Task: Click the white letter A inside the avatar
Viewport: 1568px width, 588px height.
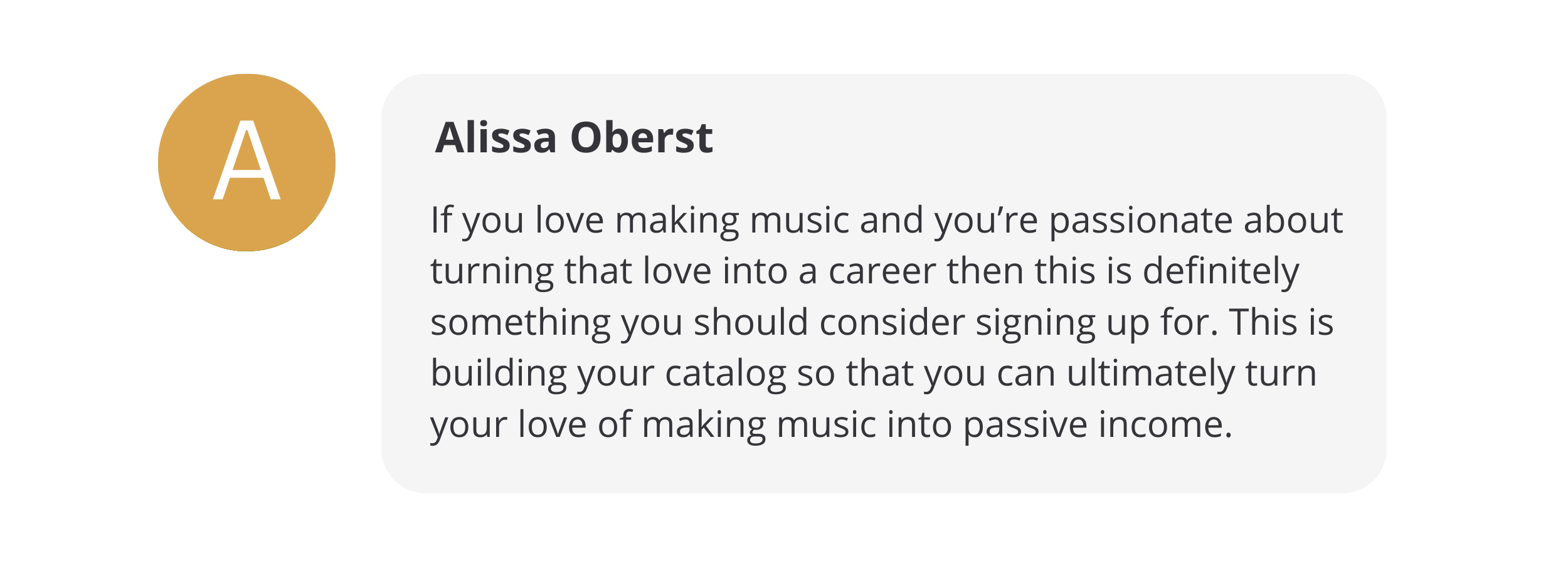Action: (246, 162)
